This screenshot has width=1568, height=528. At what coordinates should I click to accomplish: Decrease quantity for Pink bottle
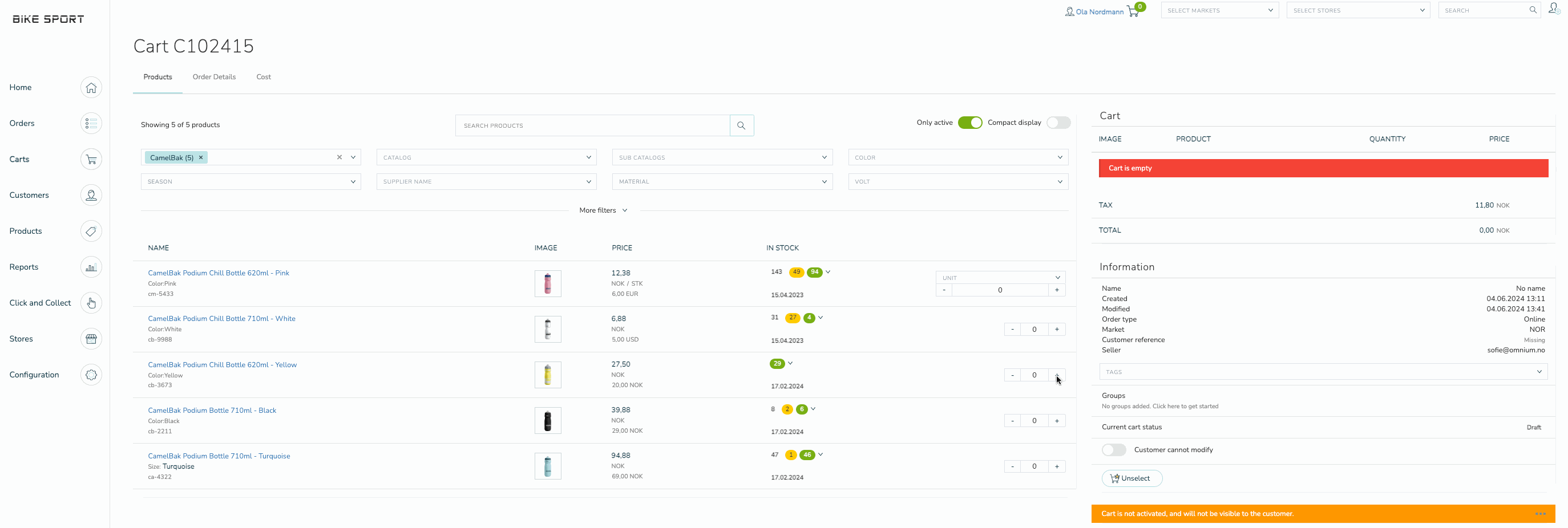click(944, 290)
